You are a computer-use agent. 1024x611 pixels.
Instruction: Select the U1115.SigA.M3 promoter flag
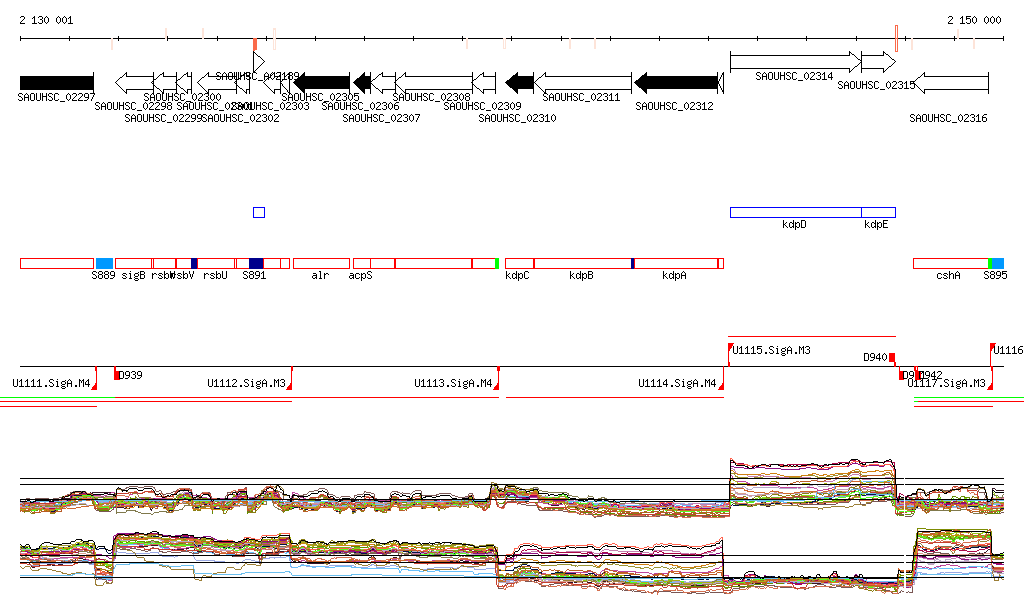pyautogui.click(x=730, y=354)
